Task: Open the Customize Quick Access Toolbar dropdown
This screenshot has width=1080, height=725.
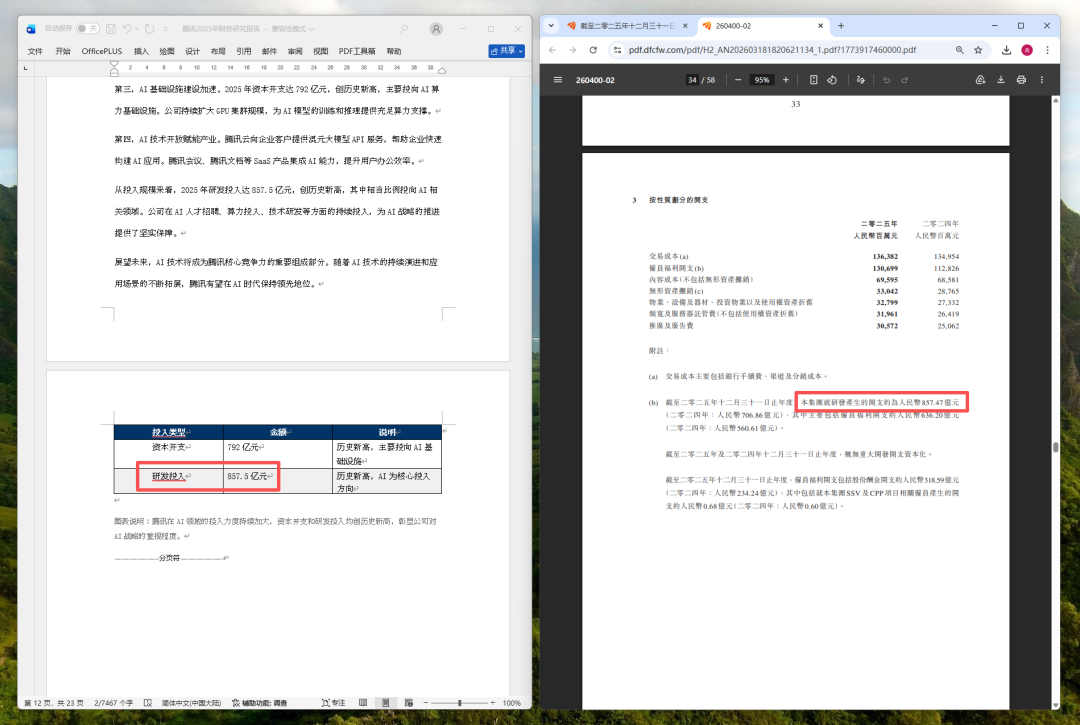Action: [x=165, y=29]
